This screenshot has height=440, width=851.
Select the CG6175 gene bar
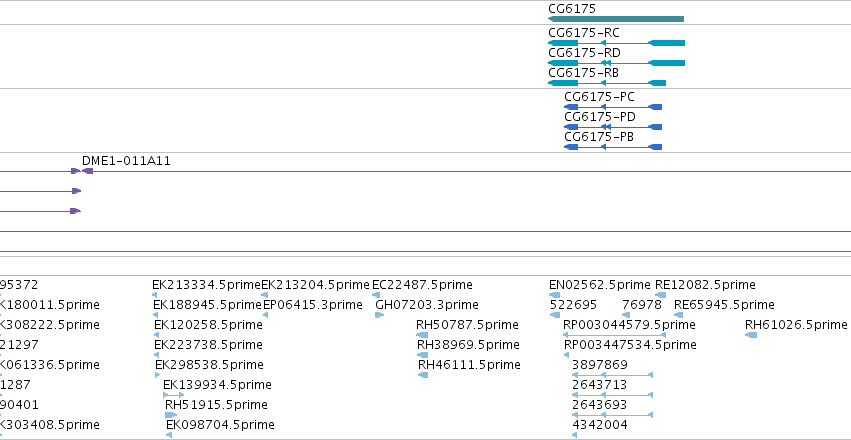(616, 19)
